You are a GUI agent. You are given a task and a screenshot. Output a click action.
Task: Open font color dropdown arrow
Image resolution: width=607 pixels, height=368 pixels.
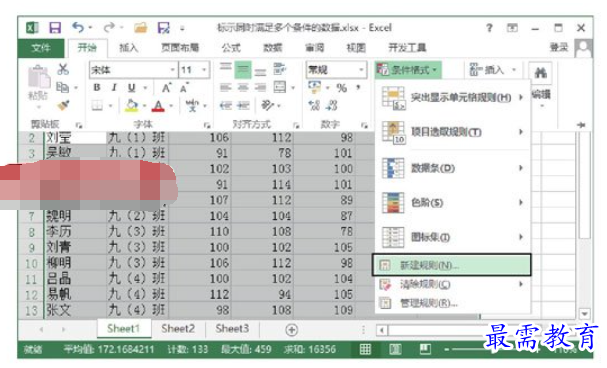[x=171, y=106]
